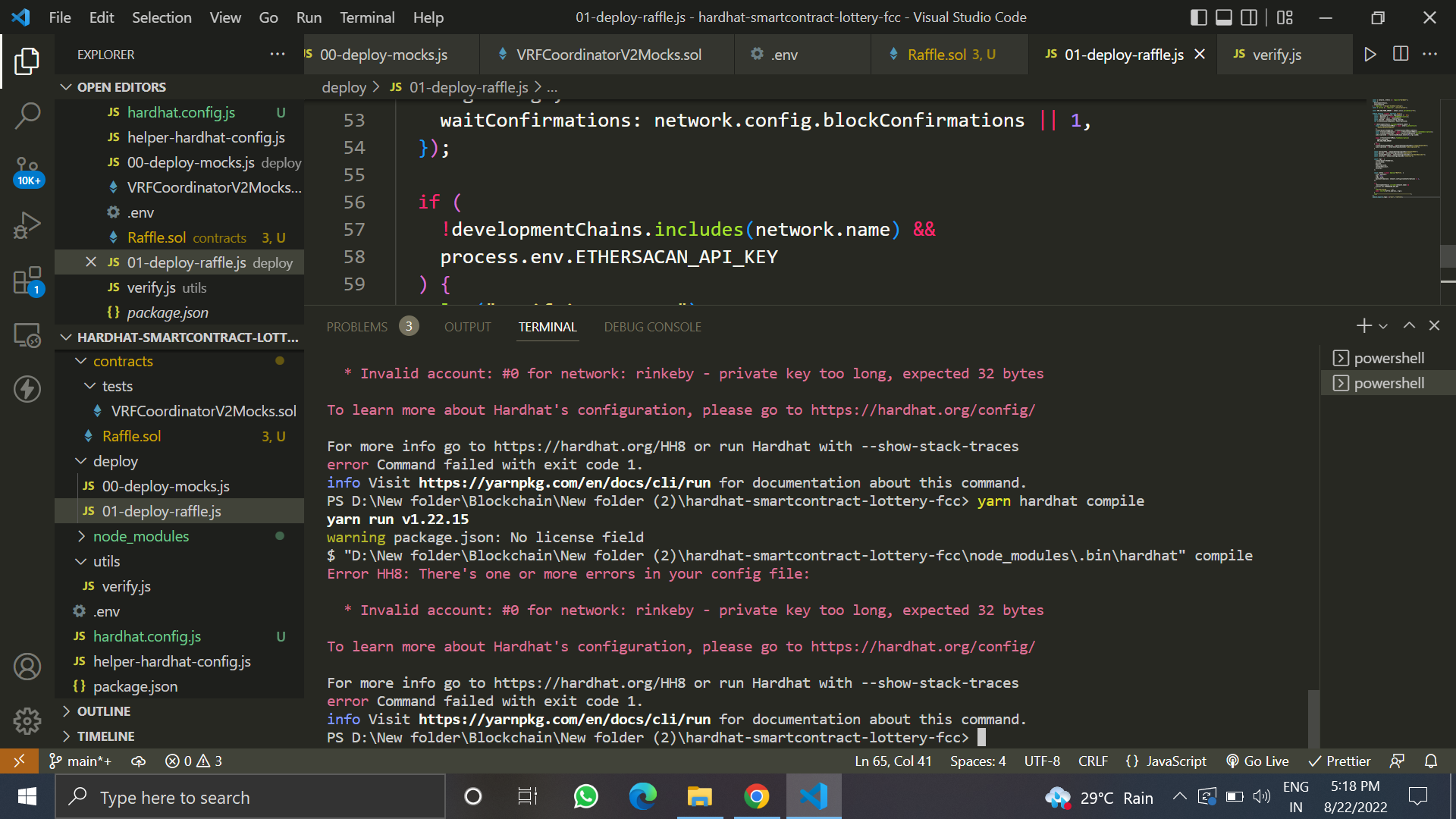Open the Thunder Client lightning icon
The width and height of the screenshot is (1456, 819).
click(27, 389)
